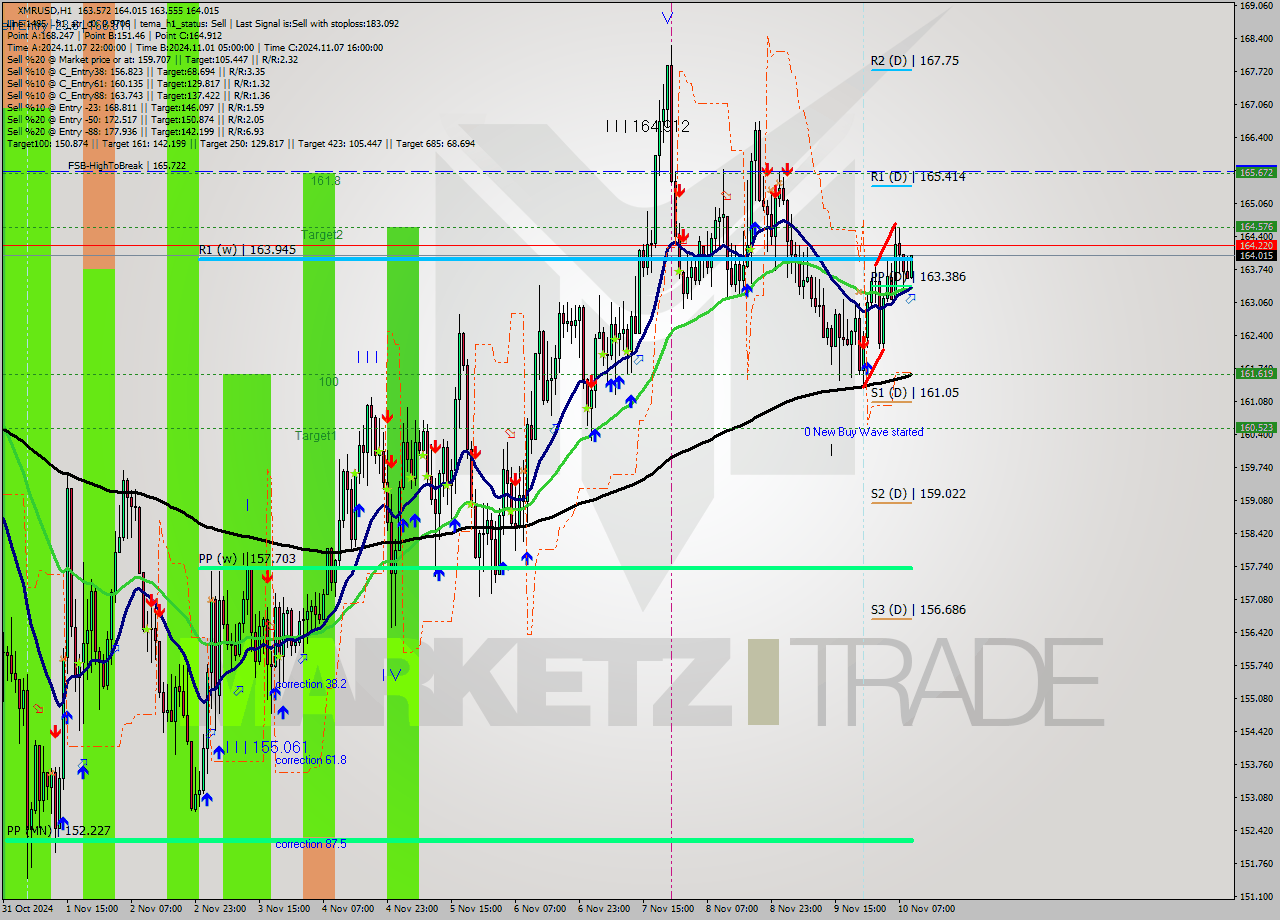The width and height of the screenshot is (1280, 920).
Task: Click the 'correction 87.5' Fibonacci label
Action: [311, 844]
